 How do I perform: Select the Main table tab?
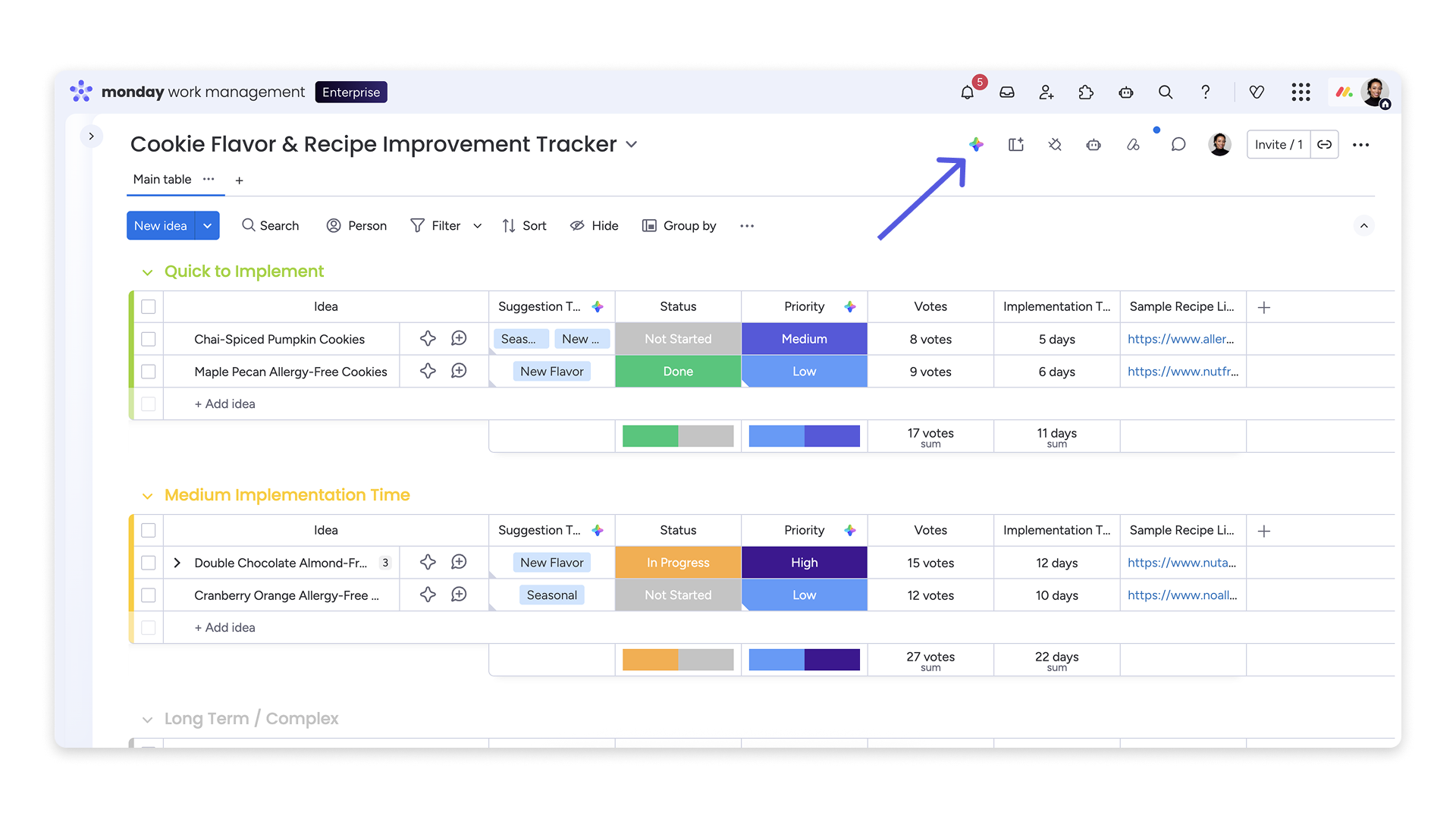162,180
